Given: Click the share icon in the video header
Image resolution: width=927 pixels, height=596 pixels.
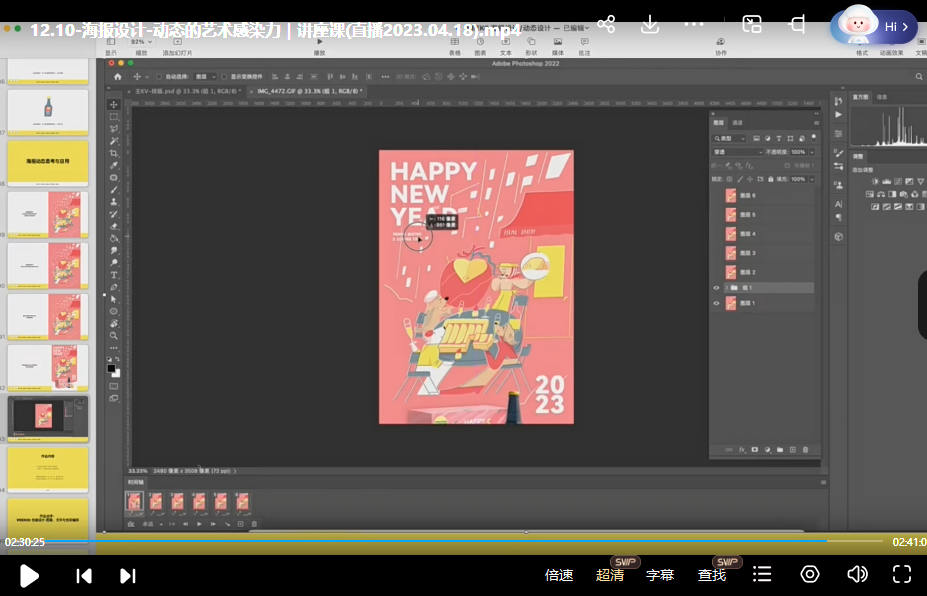Looking at the screenshot, I should point(606,24).
